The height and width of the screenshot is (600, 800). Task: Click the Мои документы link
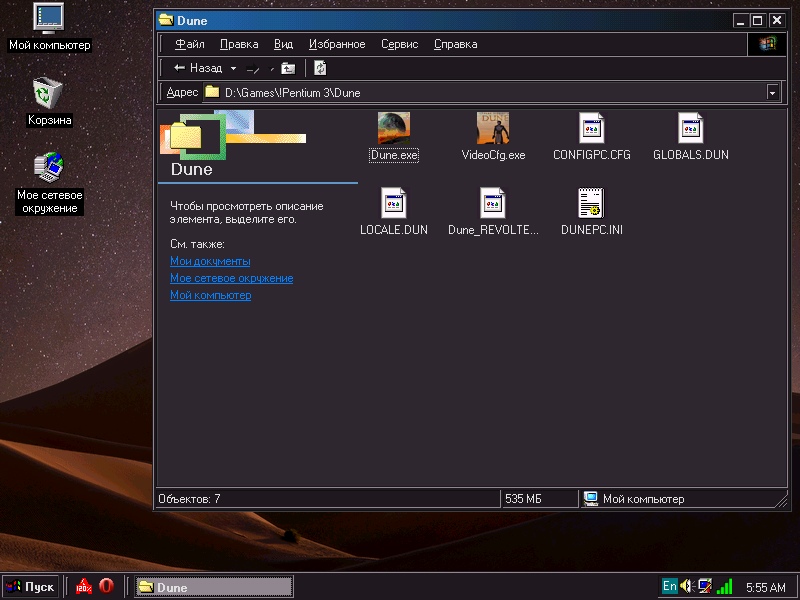[x=210, y=261]
